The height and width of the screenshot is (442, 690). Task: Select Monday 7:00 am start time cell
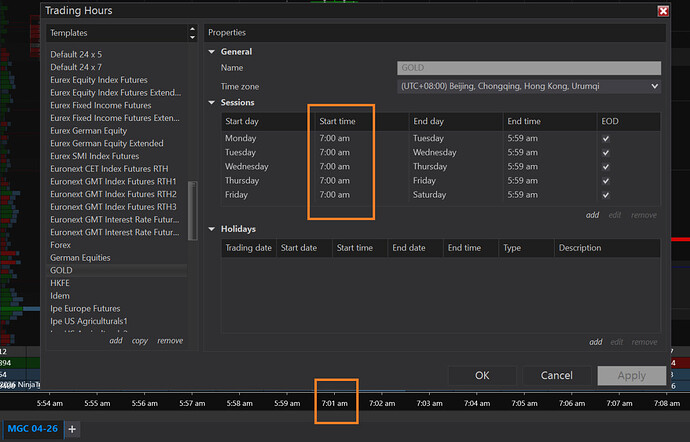click(334, 139)
